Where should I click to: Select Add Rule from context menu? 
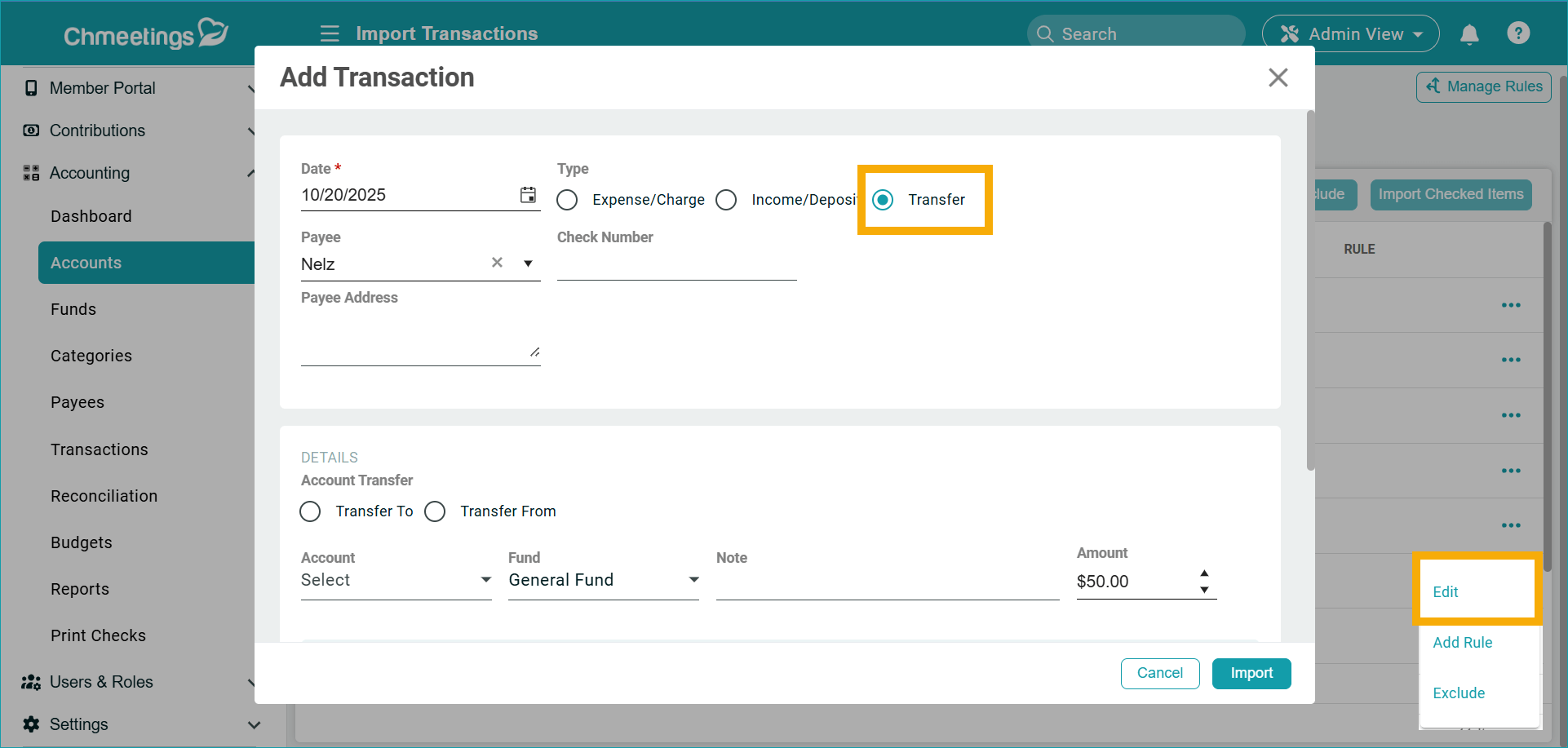(x=1462, y=642)
